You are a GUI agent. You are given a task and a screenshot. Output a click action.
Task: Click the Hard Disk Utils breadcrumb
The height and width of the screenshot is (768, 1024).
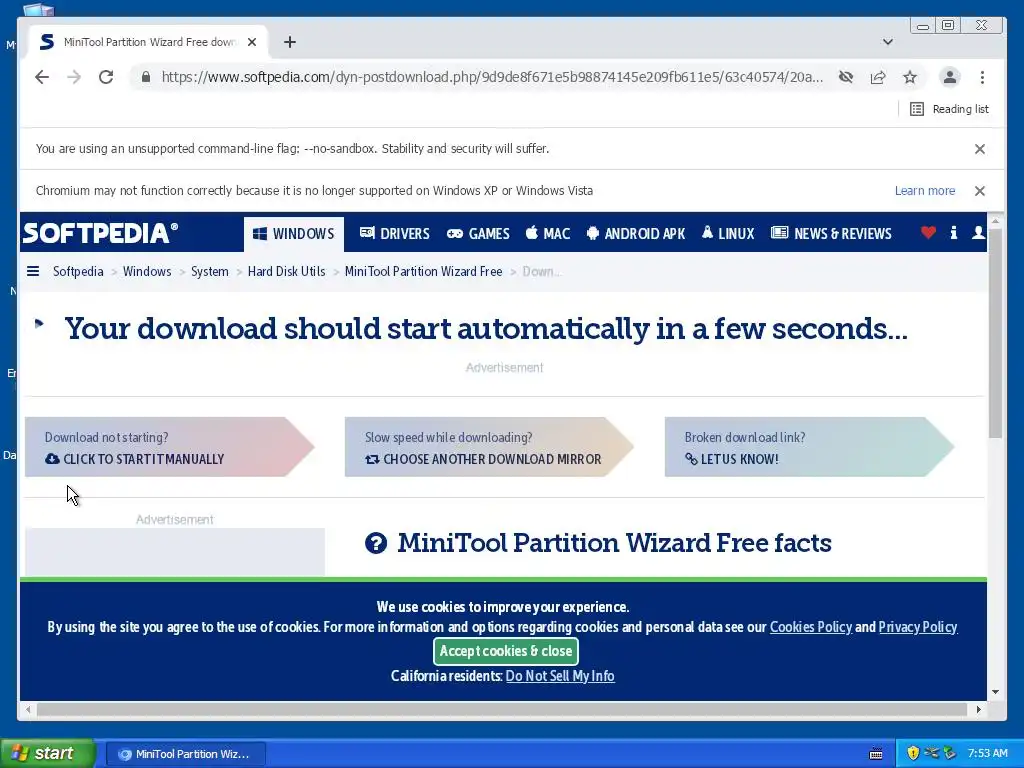(286, 271)
